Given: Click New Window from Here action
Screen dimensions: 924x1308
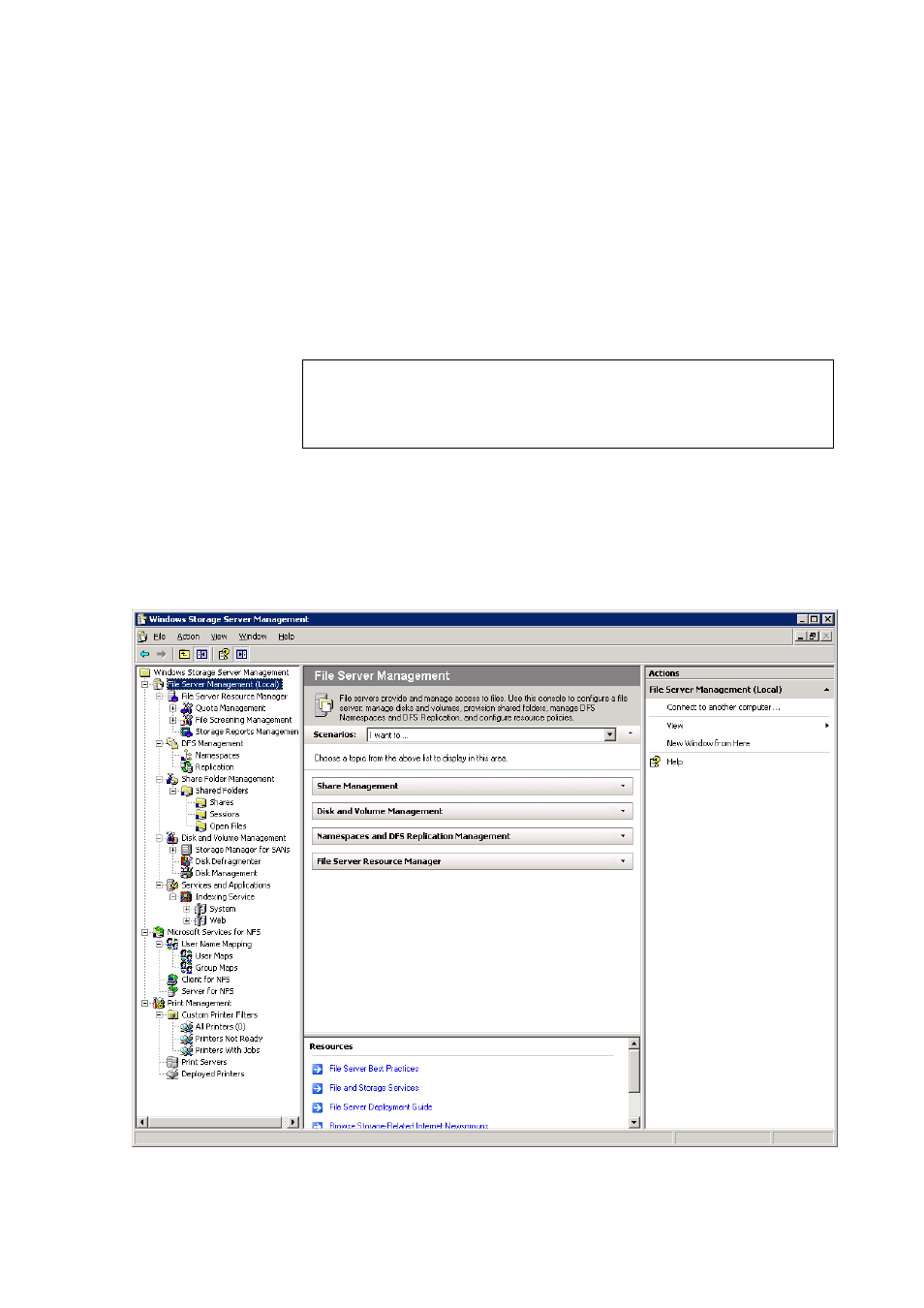Looking at the screenshot, I should 708,743.
